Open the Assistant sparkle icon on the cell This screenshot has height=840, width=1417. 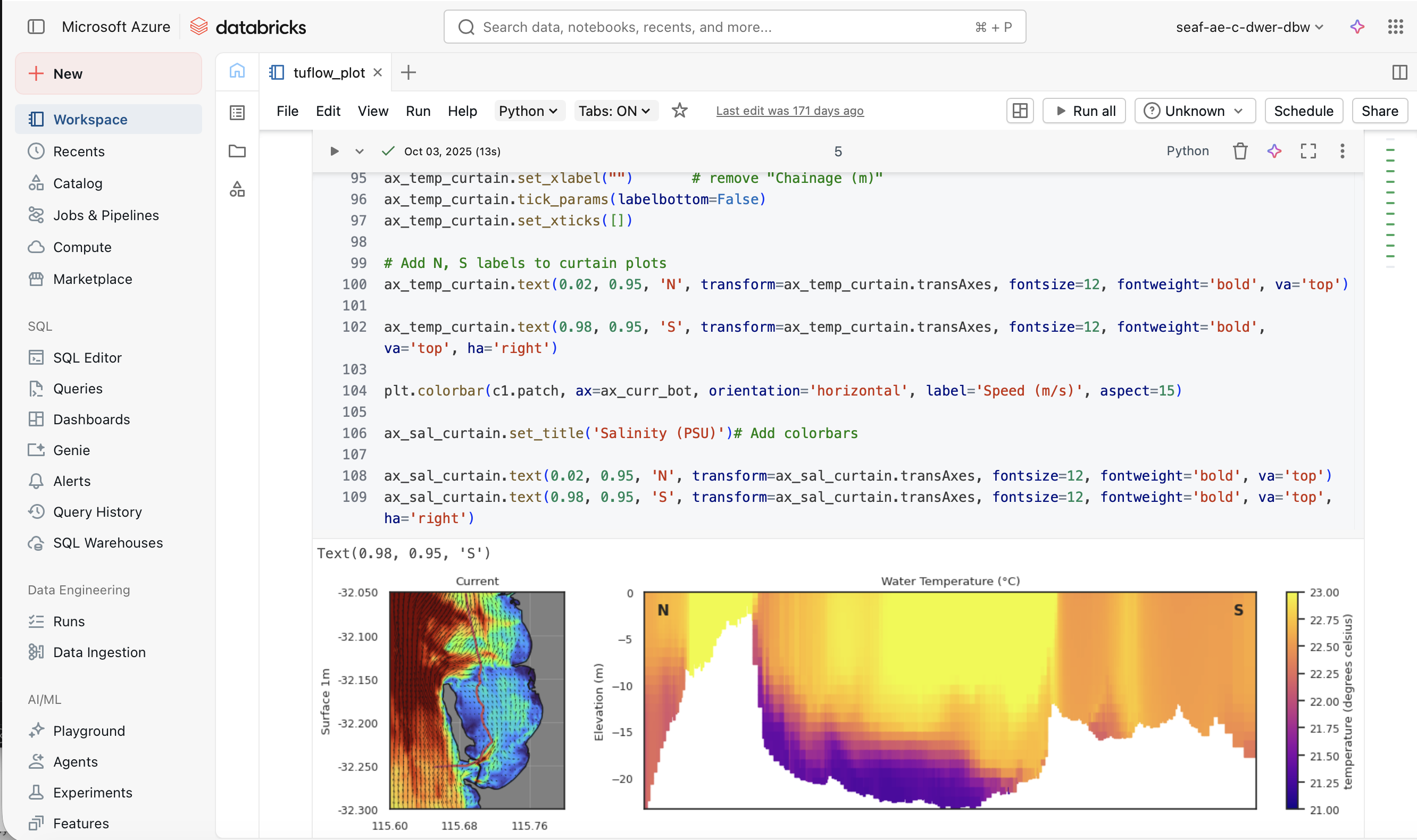pyautogui.click(x=1274, y=151)
